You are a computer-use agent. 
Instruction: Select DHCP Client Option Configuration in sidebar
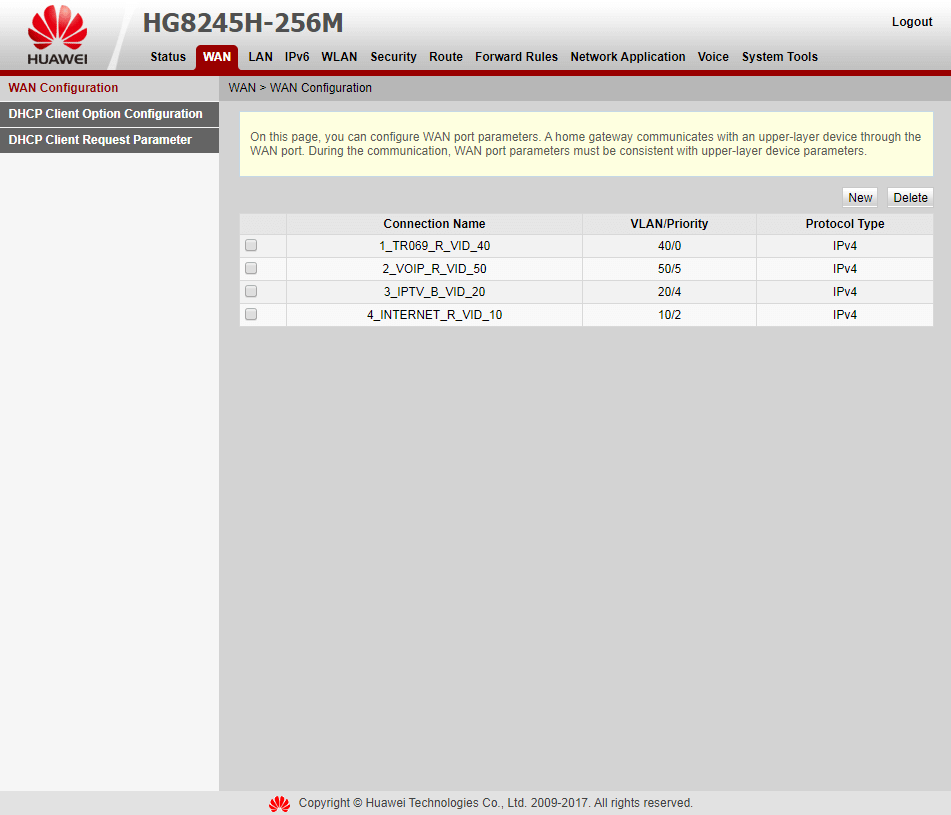point(104,114)
